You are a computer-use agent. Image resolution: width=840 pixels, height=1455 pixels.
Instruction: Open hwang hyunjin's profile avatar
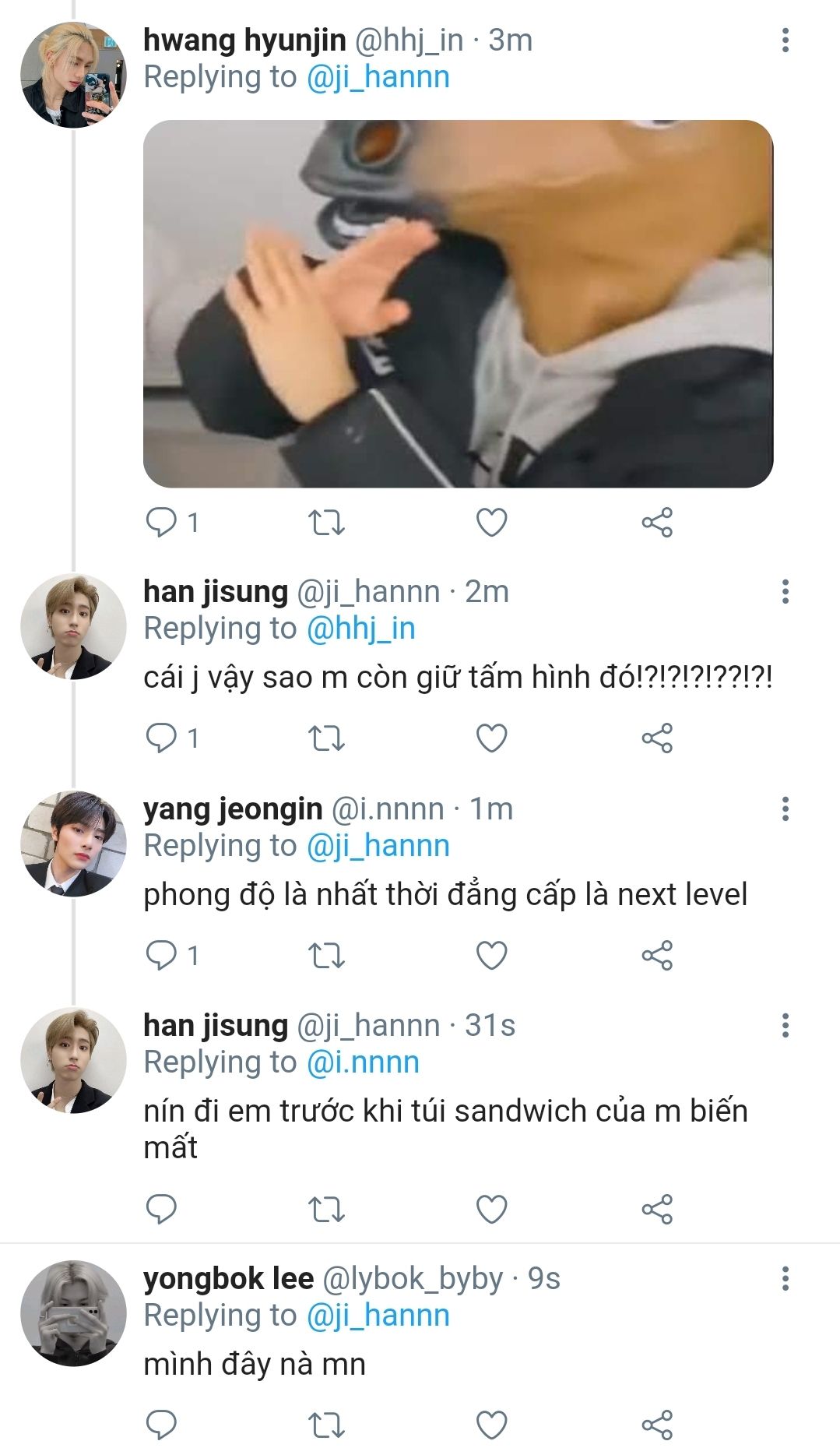tap(73, 76)
